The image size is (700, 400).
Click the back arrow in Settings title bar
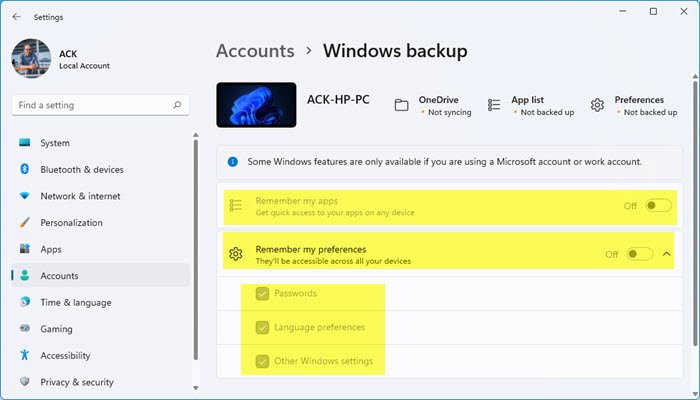point(16,16)
